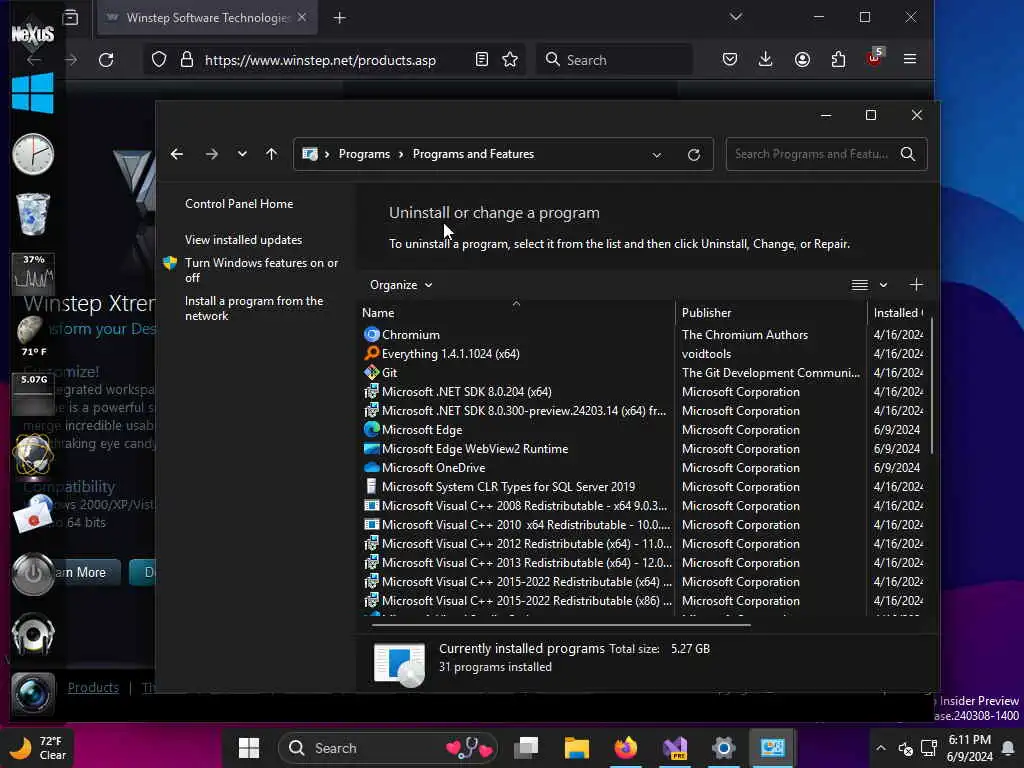The image size is (1024, 768).
Task: Open Firefox account icon
Action: [x=802, y=59]
